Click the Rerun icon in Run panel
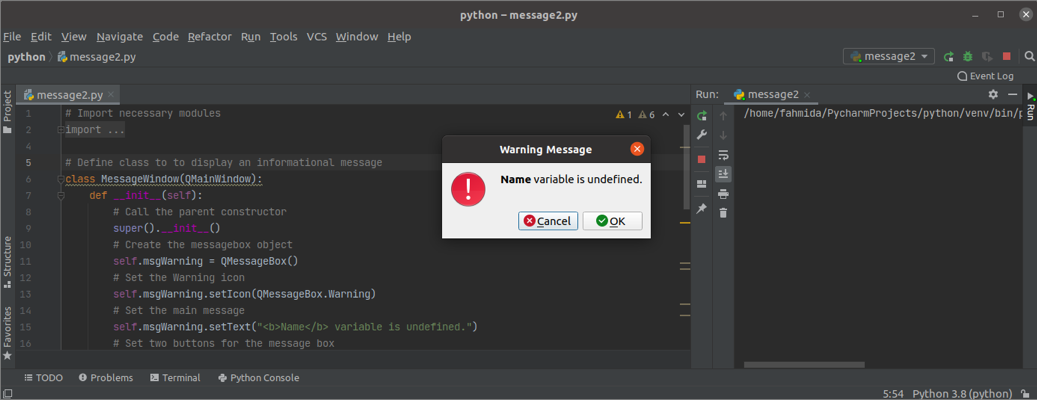The image size is (1037, 400). tap(702, 116)
